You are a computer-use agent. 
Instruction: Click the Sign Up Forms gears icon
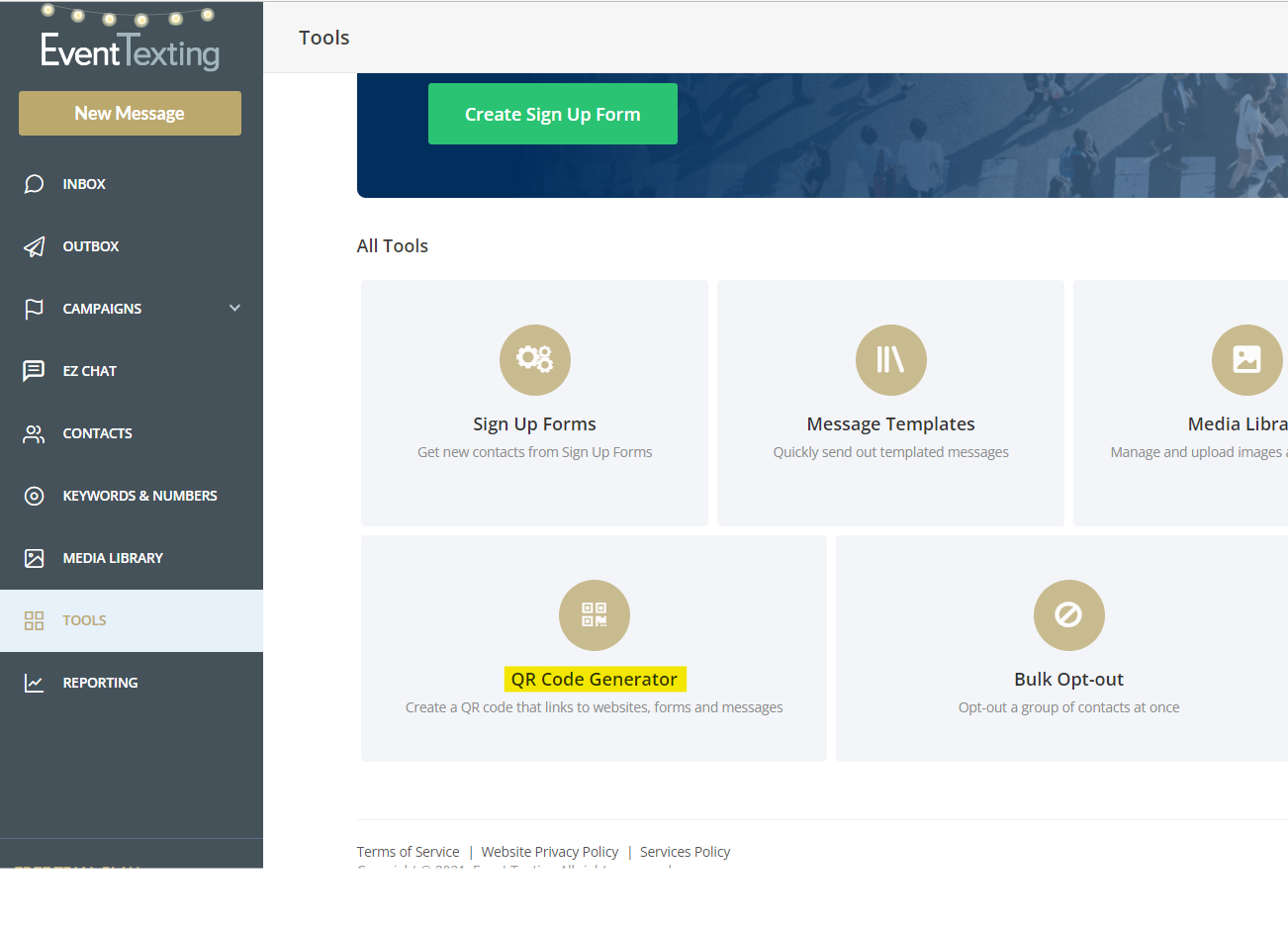pyautogui.click(x=535, y=359)
